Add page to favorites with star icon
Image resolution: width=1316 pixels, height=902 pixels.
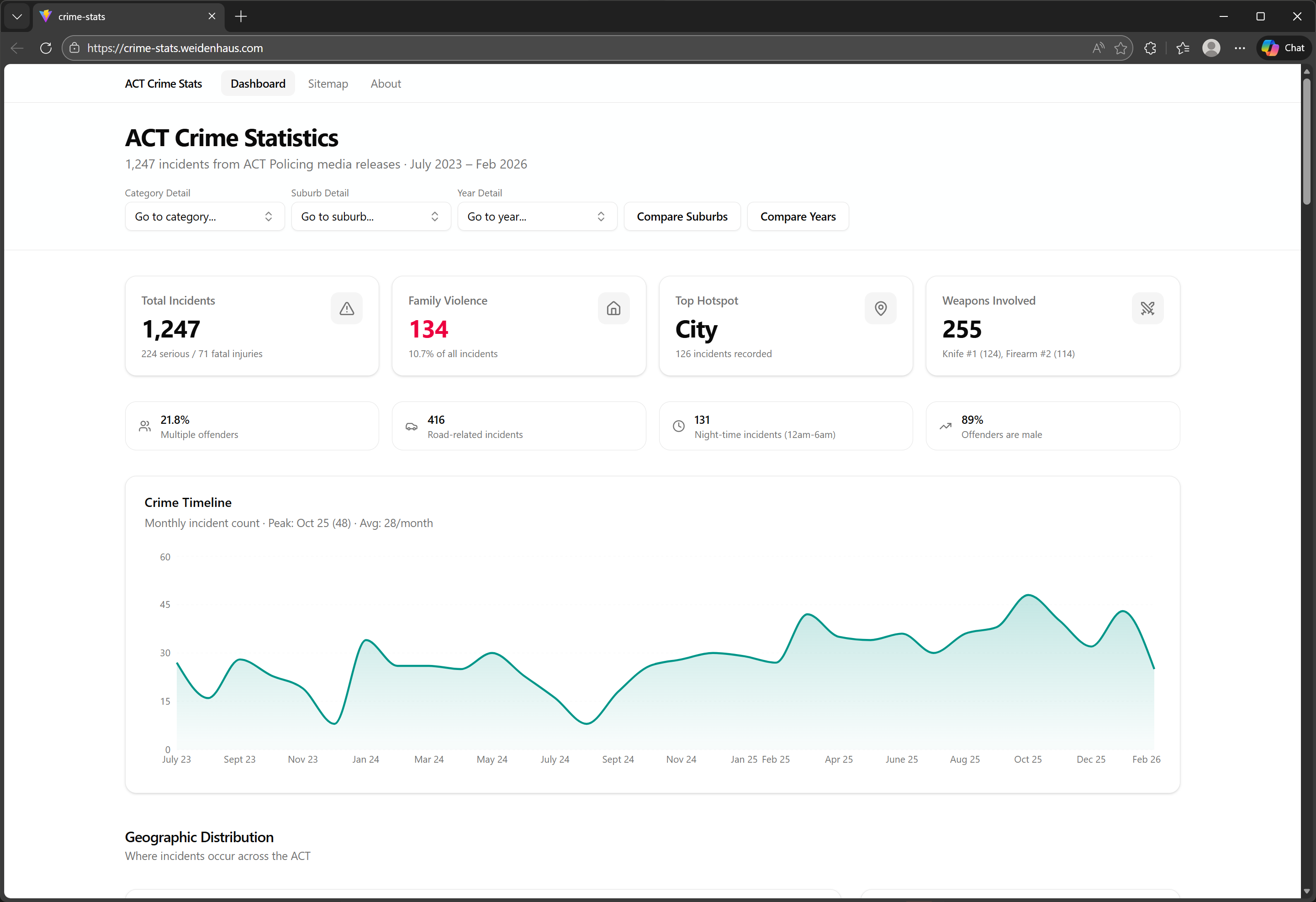(x=1120, y=48)
